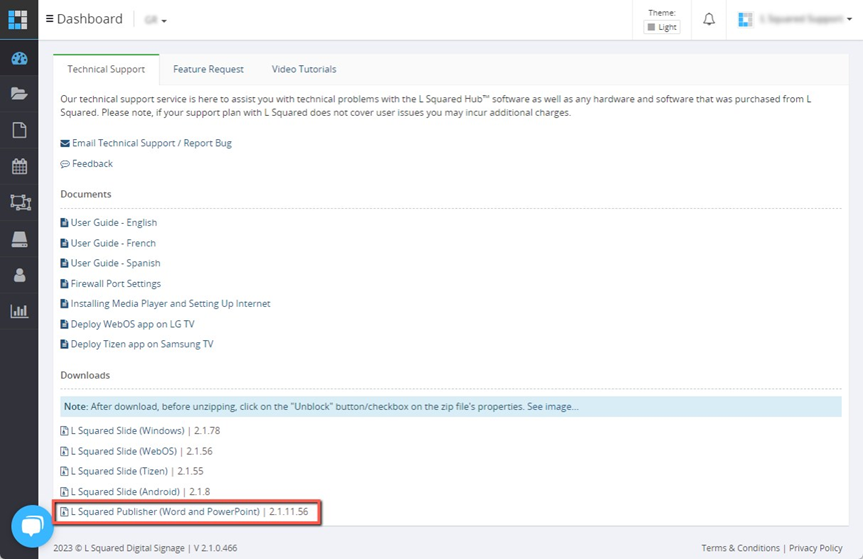Viewport: 863px width, 559px height.
Task: Open Terms & Conditions link
Action: pos(740,548)
